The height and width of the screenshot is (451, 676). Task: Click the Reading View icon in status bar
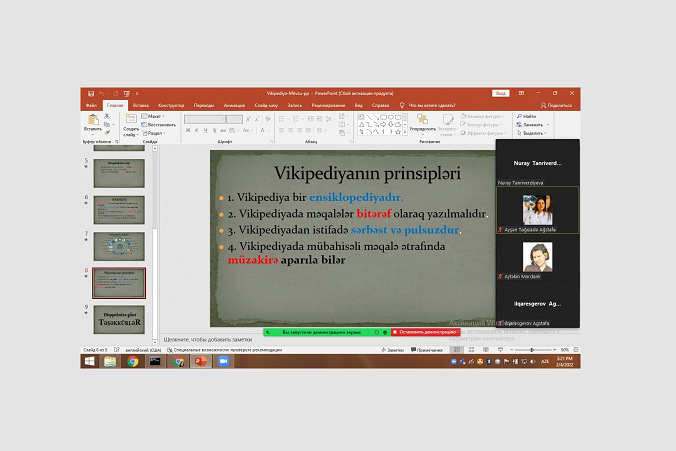pyautogui.click(x=486, y=350)
